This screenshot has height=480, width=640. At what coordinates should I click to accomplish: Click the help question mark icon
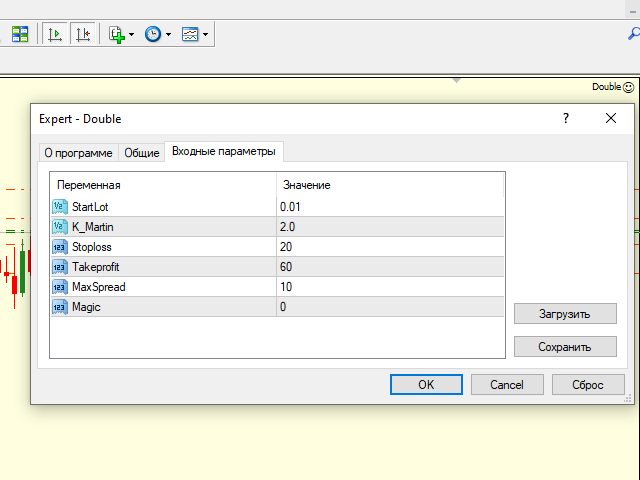coord(566,118)
